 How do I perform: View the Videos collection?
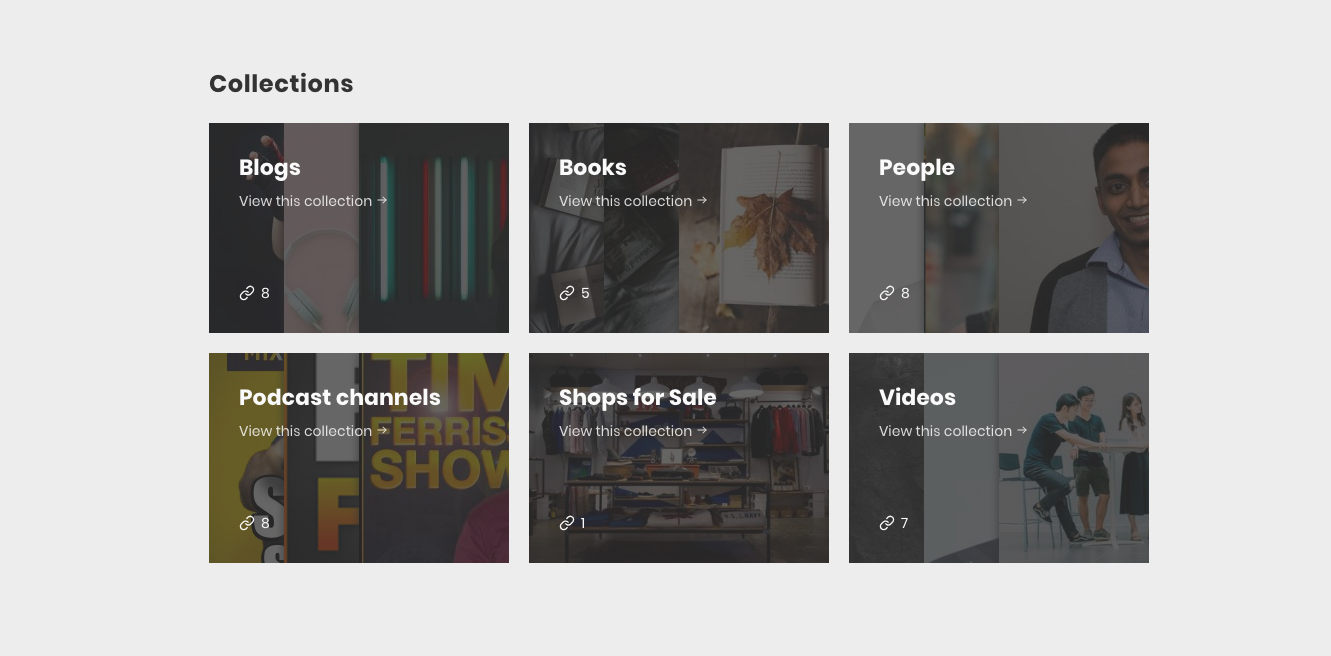pos(945,430)
